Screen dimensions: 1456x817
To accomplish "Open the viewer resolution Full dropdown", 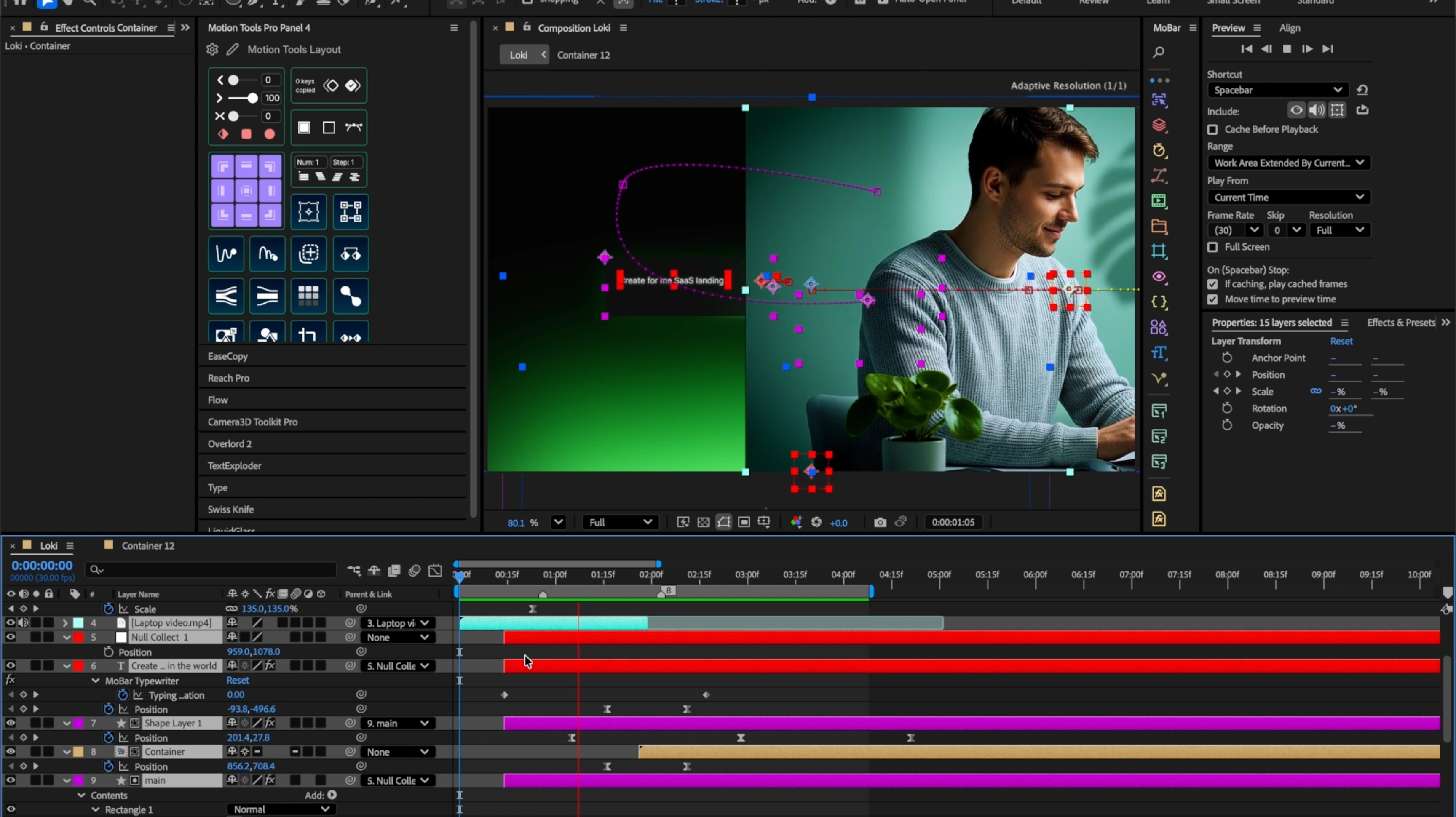I will [x=620, y=522].
